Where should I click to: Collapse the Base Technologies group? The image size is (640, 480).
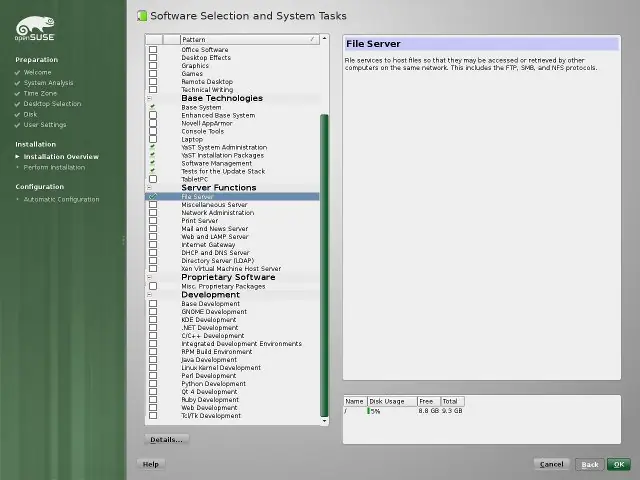[x=149, y=98]
